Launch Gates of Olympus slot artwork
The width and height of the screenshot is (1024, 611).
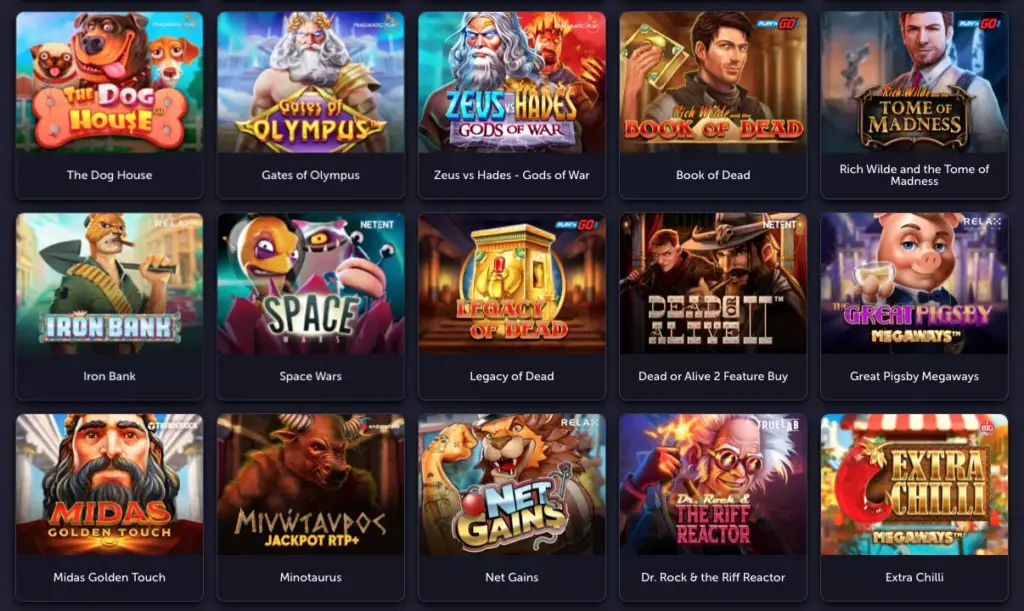(x=310, y=82)
